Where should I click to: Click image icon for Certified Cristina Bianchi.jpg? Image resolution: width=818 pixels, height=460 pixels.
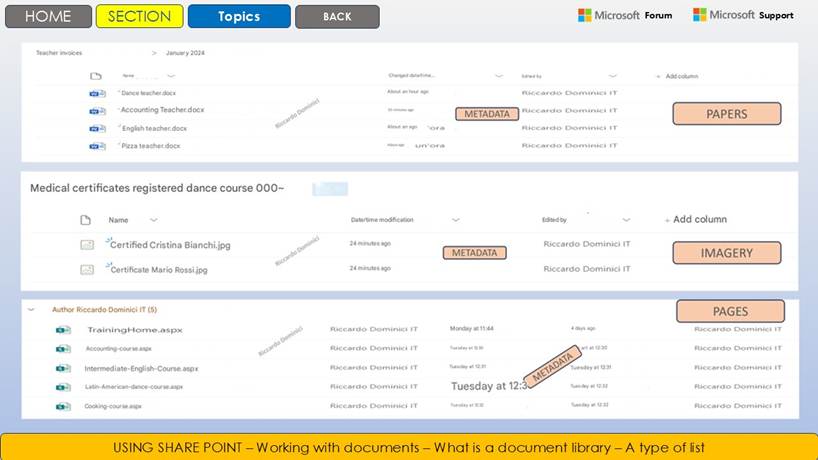click(87, 244)
